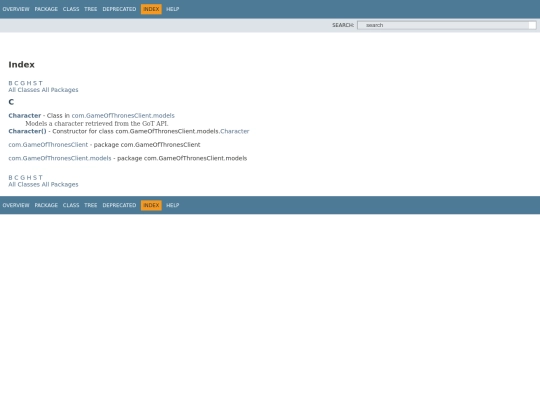
Task: Open the Package tab in top navigation
Action: tap(46, 9)
